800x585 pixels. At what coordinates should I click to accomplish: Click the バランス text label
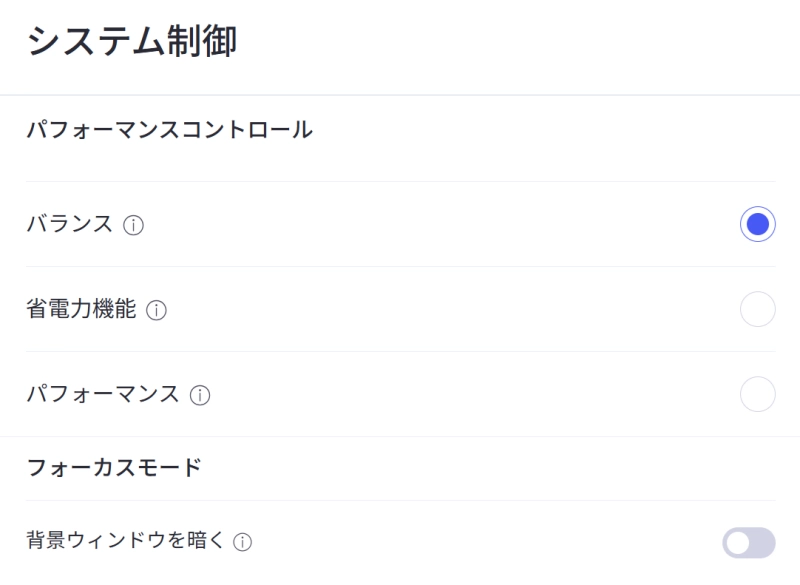point(68,225)
